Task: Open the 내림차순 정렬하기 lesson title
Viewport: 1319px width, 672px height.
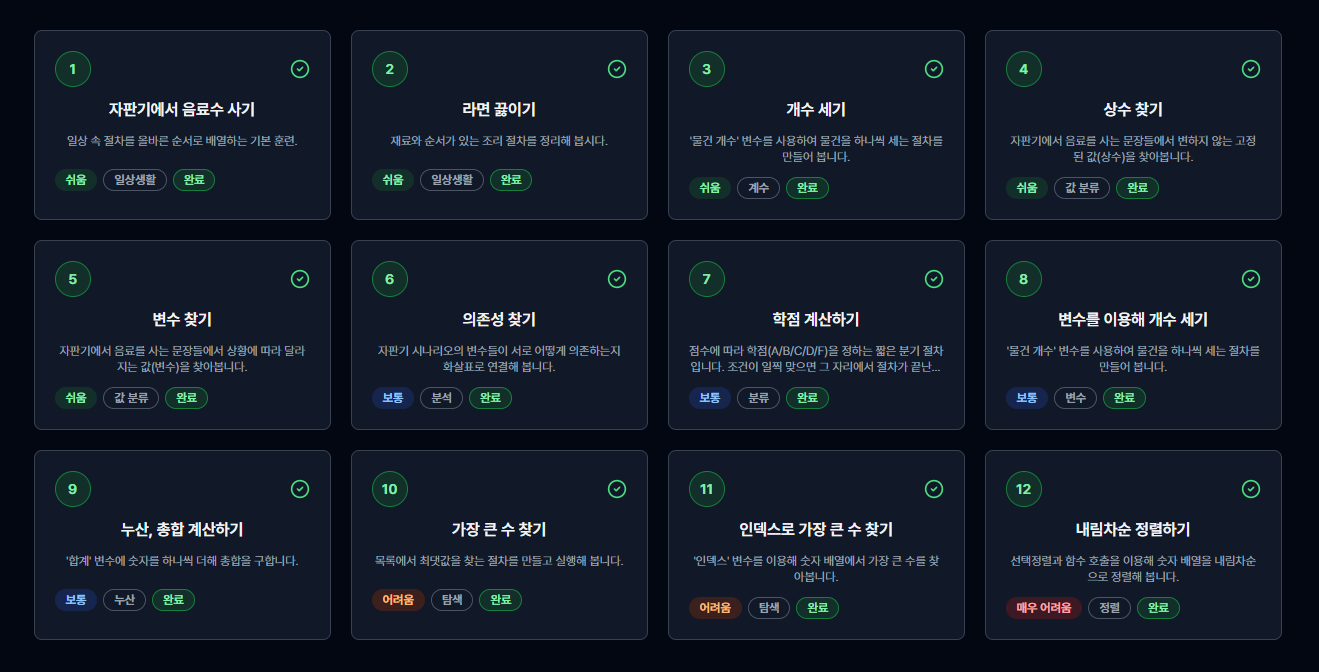Action: [1133, 529]
